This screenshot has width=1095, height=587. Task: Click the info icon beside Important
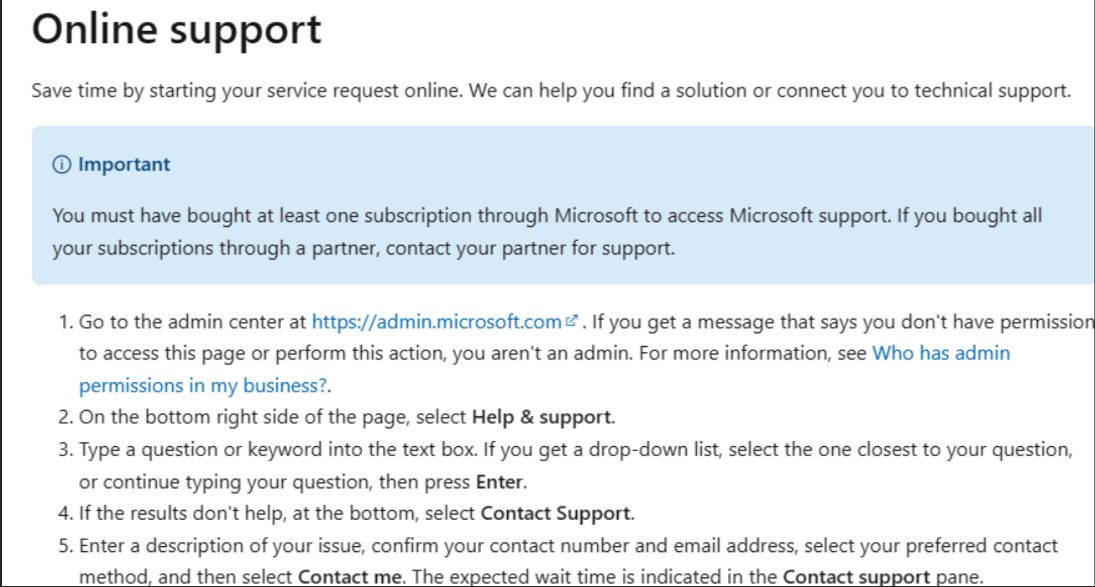[61, 165]
